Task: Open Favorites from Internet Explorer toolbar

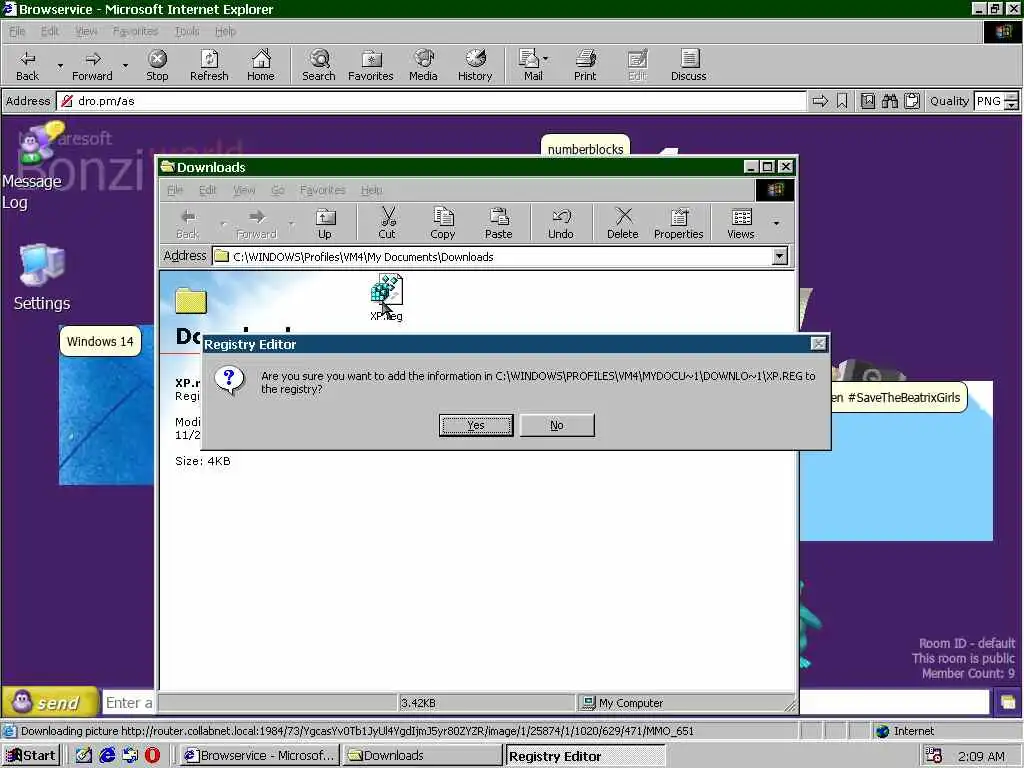Action: coord(371,65)
